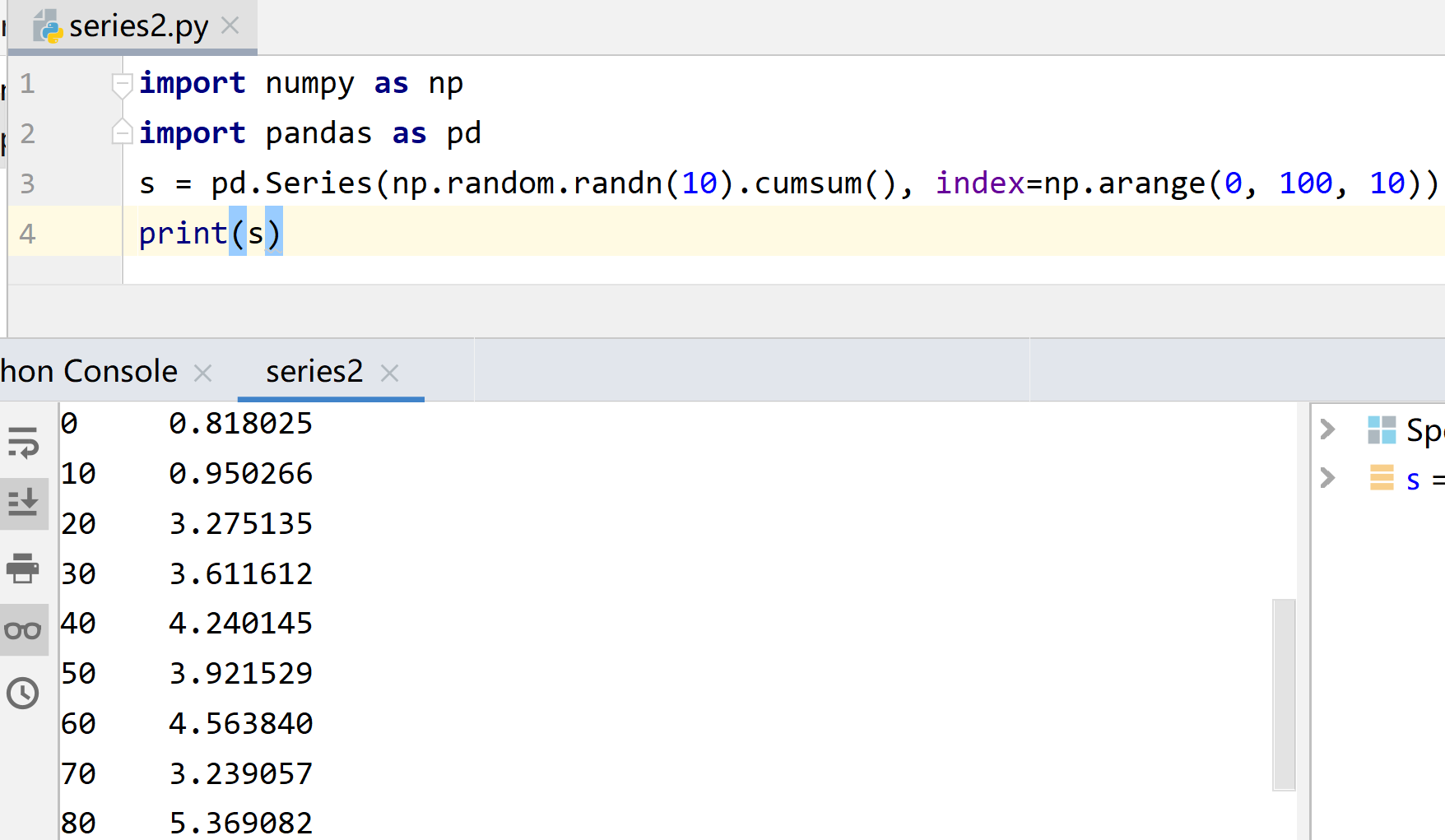Expand the Special variables entry

click(x=1328, y=429)
